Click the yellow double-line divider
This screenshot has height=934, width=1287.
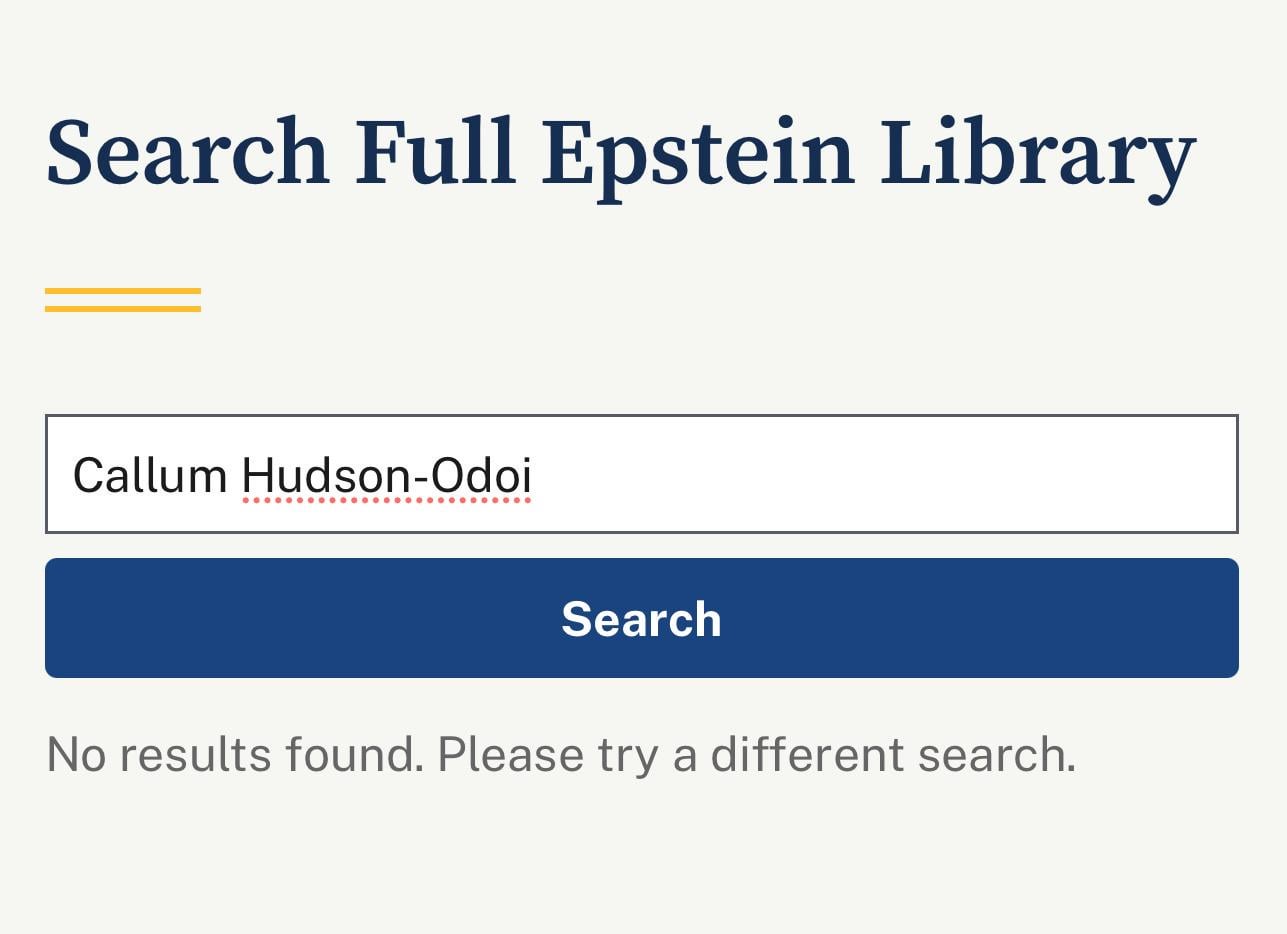click(x=123, y=300)
